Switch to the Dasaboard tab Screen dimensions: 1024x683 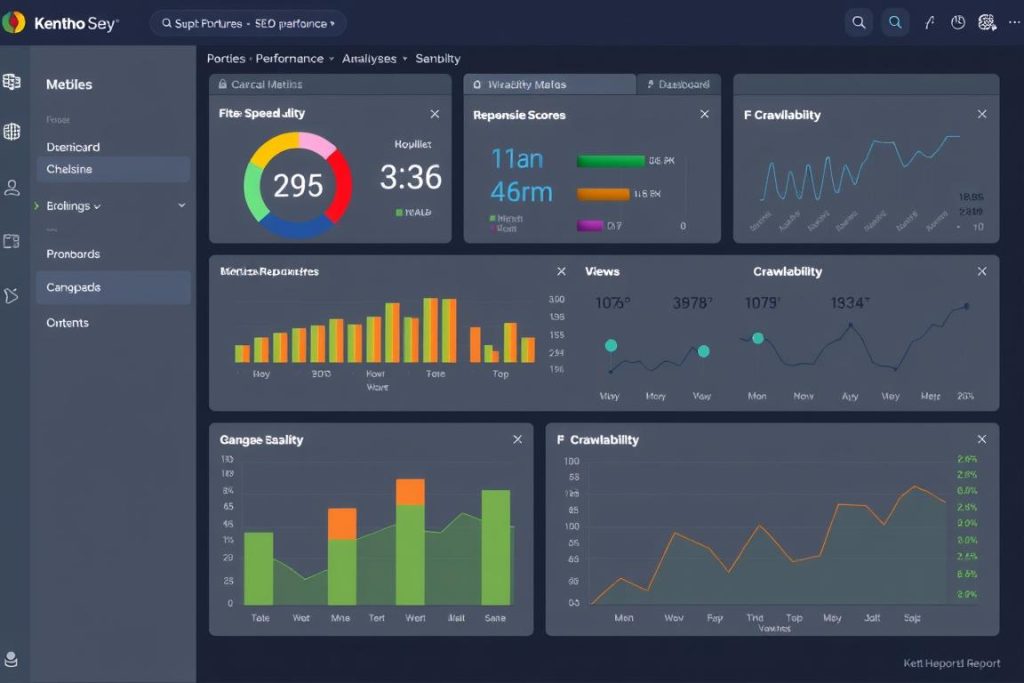679,85
